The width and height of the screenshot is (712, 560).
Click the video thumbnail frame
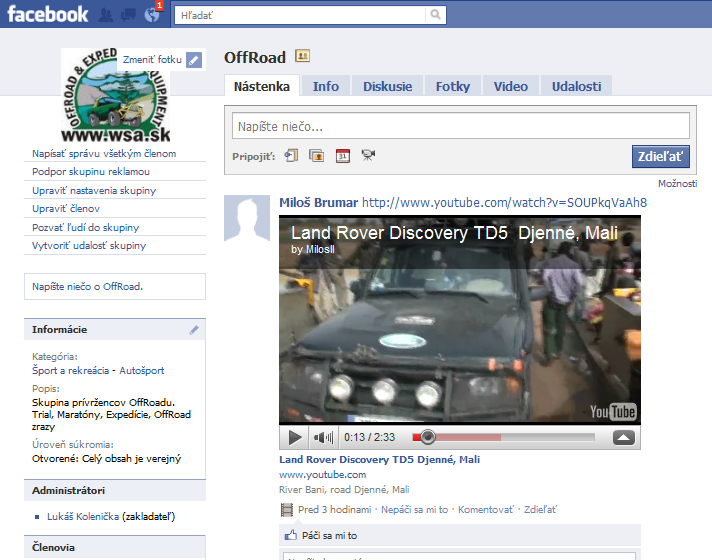pyautogui.click(x=460, y=320)
